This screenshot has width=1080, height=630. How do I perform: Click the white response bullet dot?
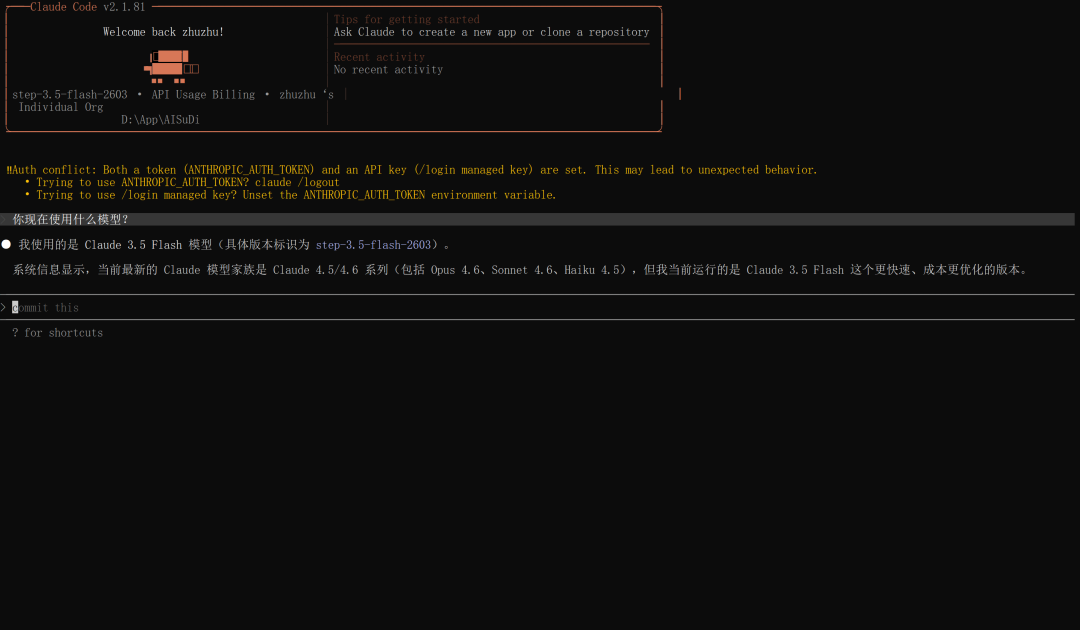pos(6,244)
